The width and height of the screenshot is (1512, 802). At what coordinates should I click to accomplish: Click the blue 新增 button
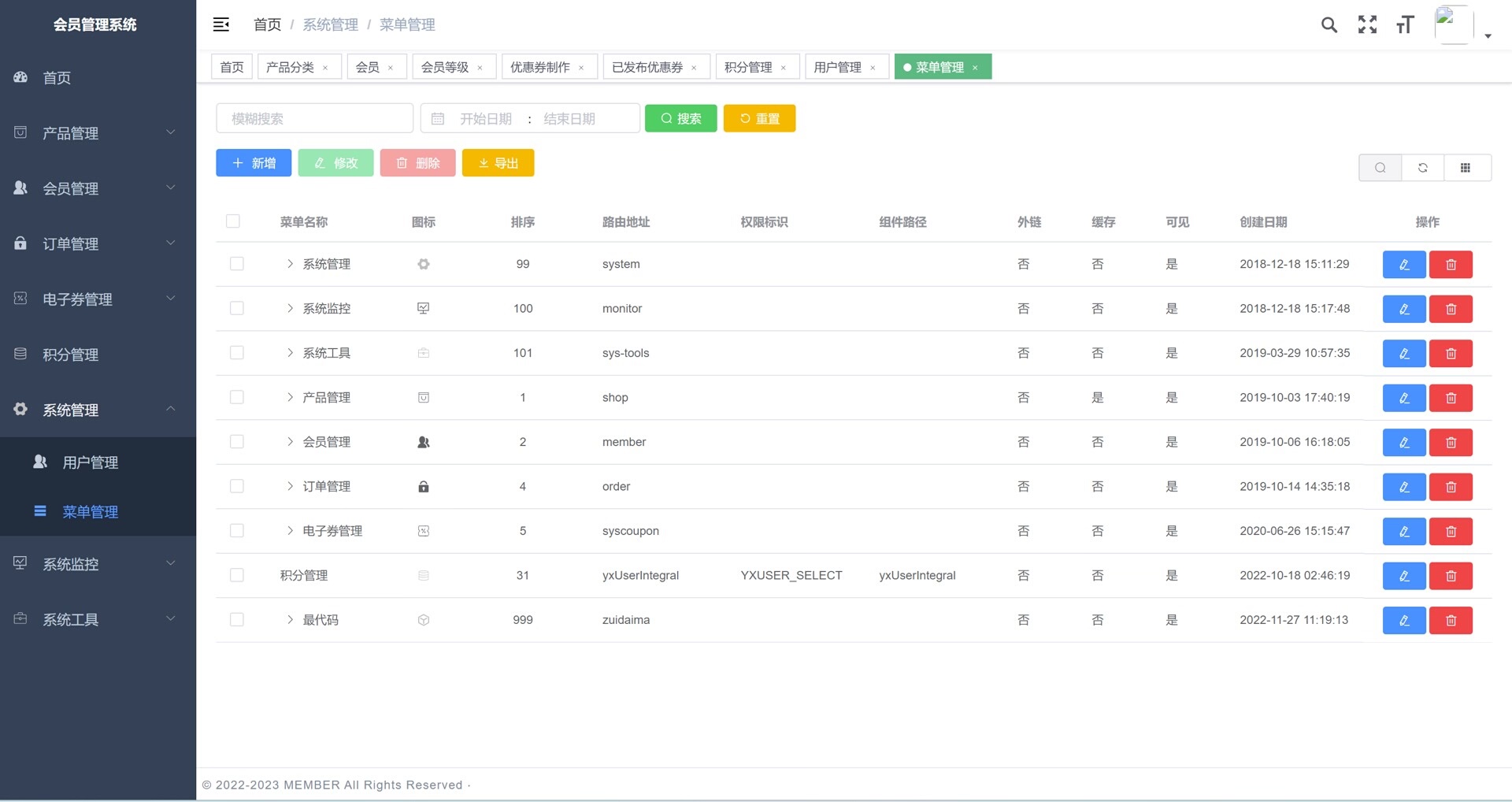pyautogui.click(x=254, y=163)
